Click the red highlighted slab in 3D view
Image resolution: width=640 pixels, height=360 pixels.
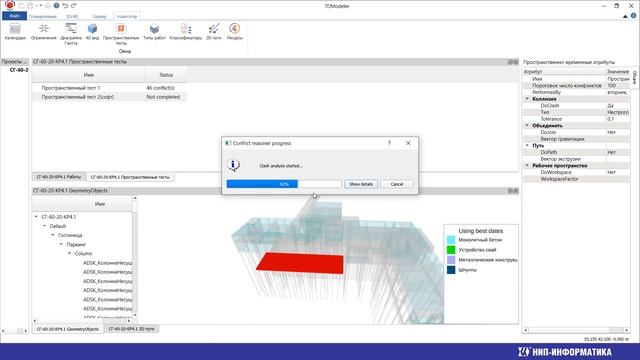(301, 263)
